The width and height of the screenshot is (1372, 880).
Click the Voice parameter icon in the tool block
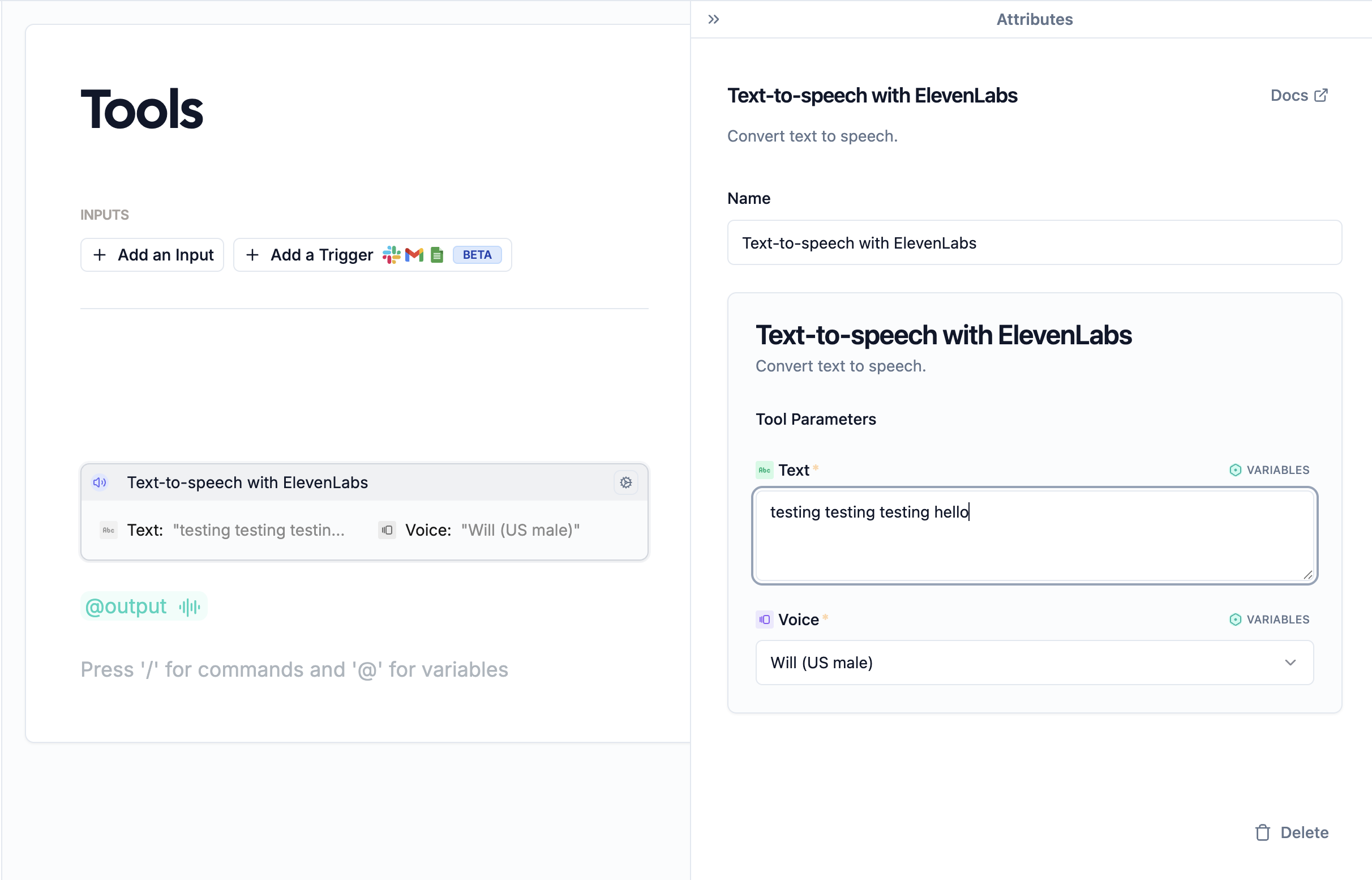pyautogui.click(x=387, y=530)
